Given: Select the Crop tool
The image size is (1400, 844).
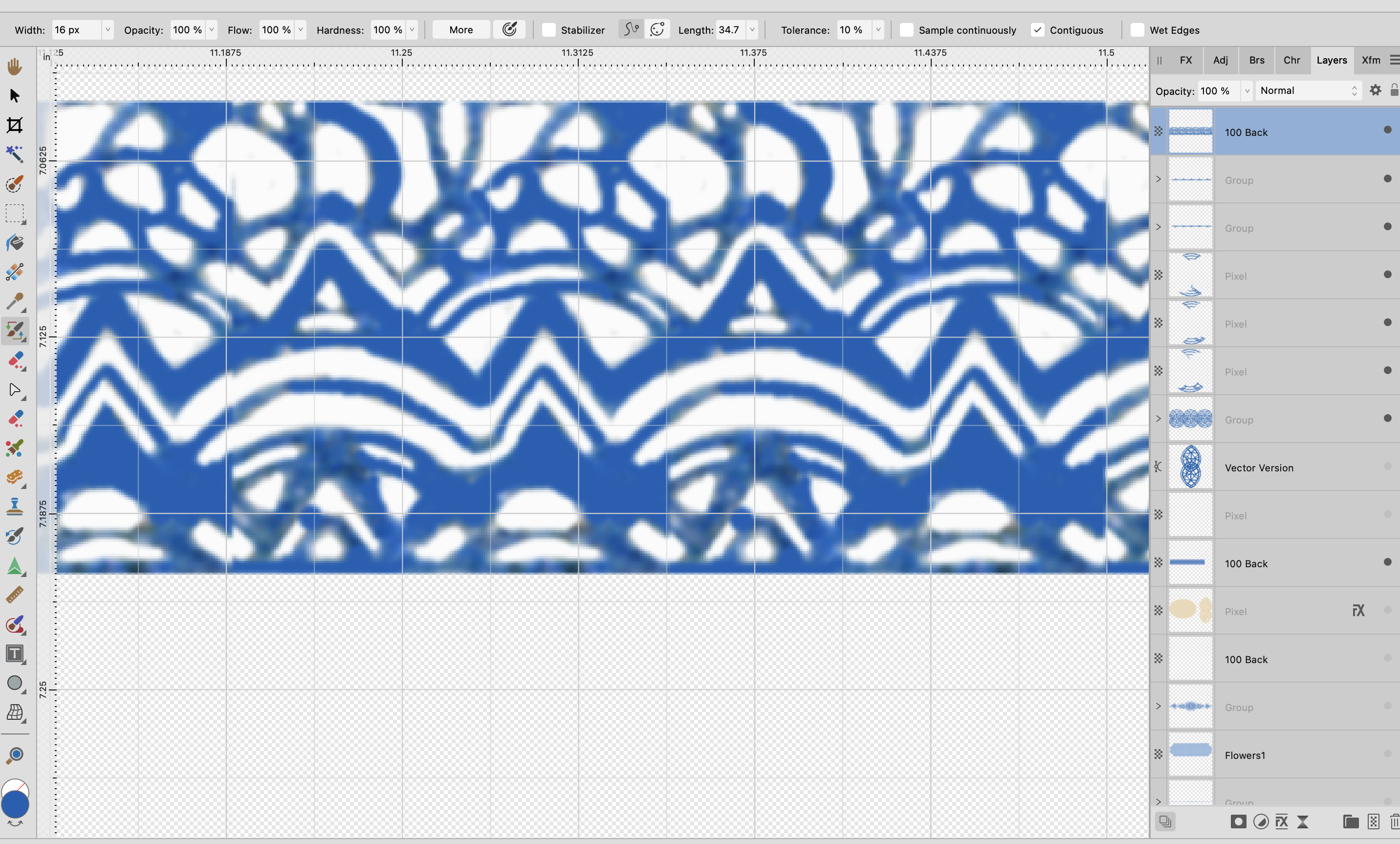Looking at the screenshot, I should point(15,125).
